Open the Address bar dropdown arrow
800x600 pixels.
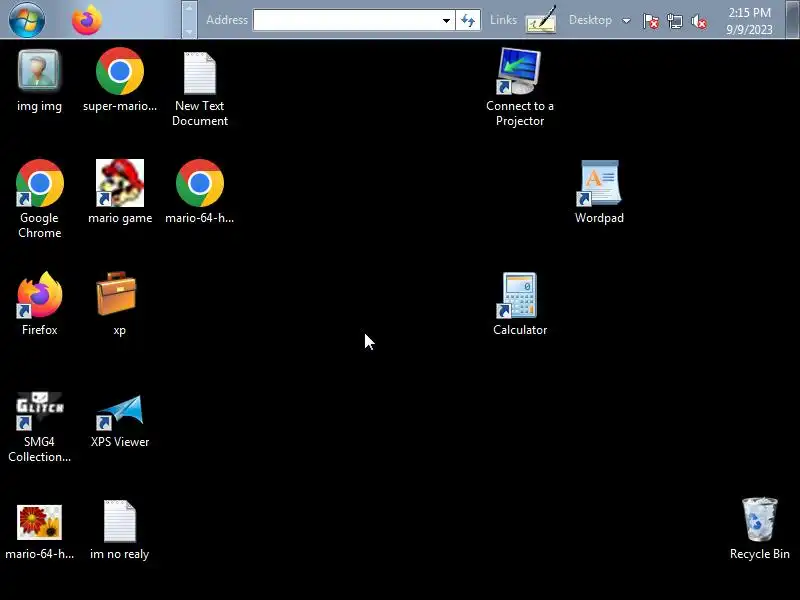pyautogui.click(x=446, y=21)
